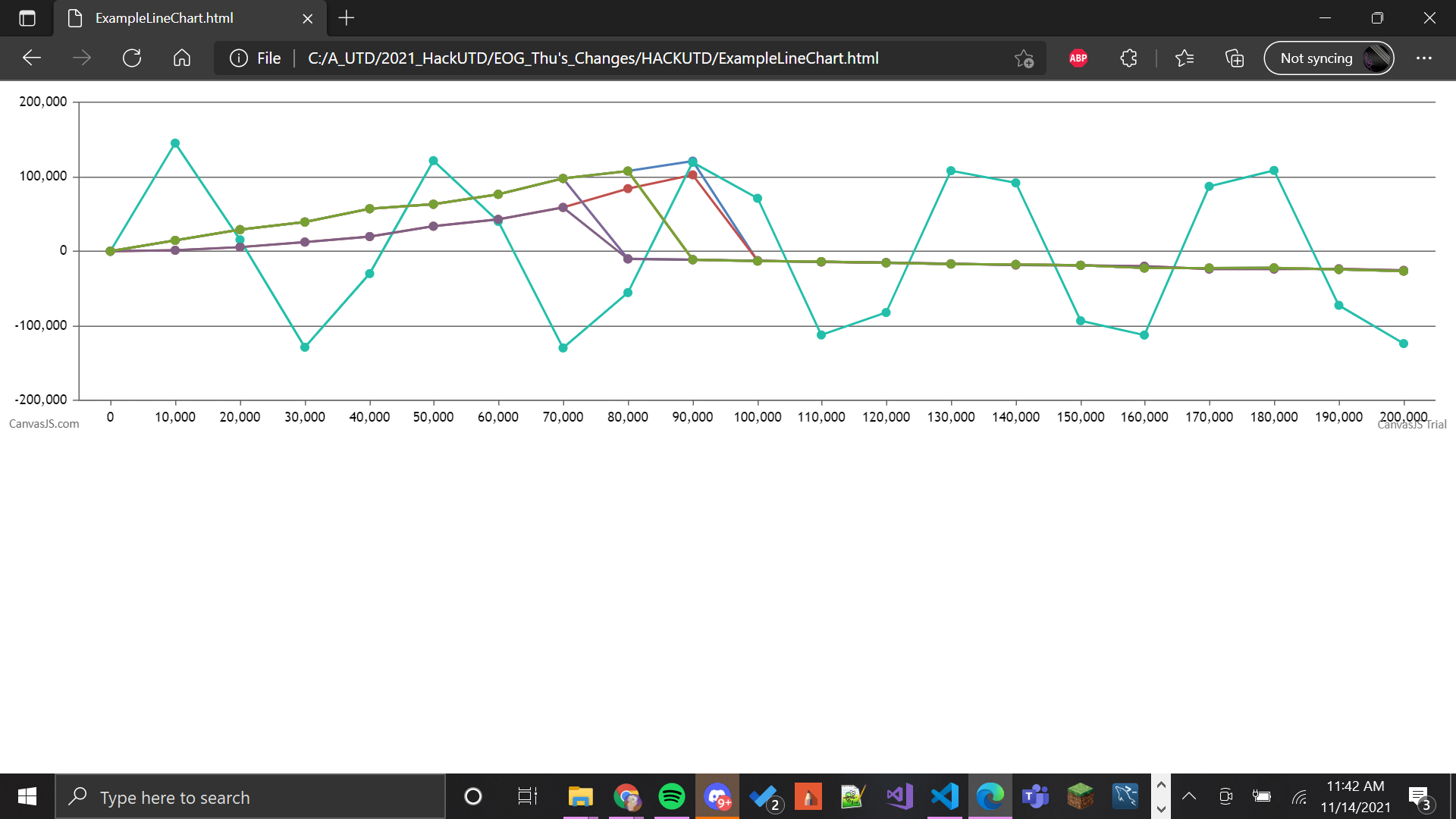Show hidden icons in the system tray
This screenshot has height=819, width=1456.
pyautogui.click(x=1189, y=797)
